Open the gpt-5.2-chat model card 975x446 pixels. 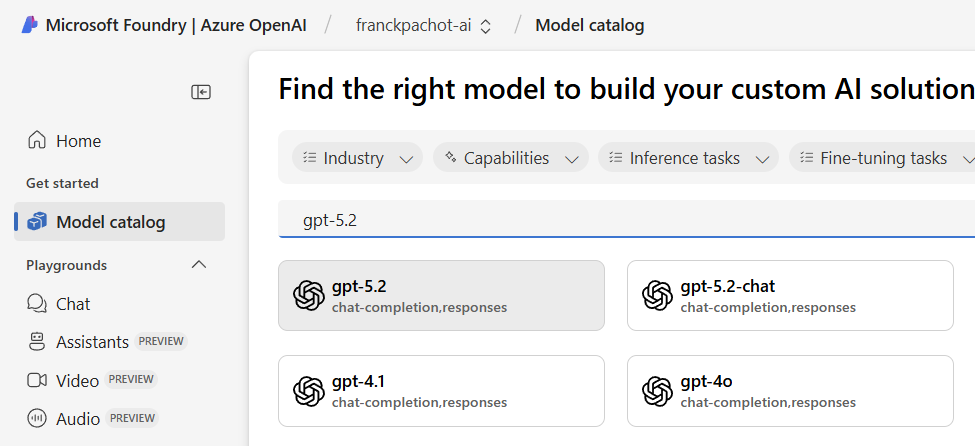[x=790, y=295]
